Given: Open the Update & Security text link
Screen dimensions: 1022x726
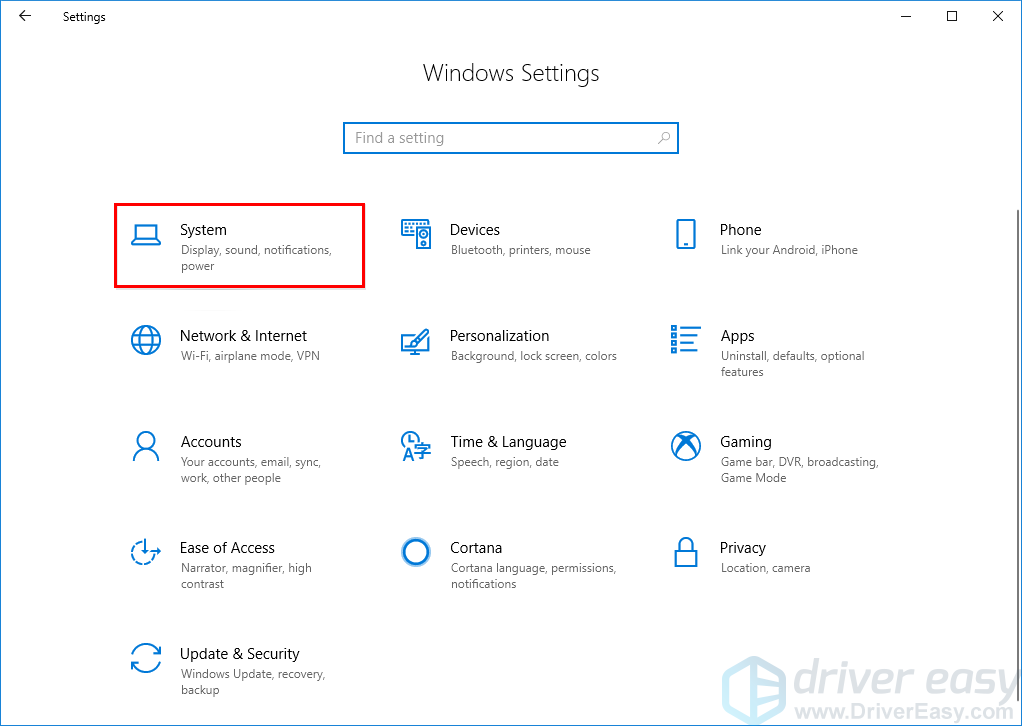Looking at the screenshot, I should coord(239,654).
